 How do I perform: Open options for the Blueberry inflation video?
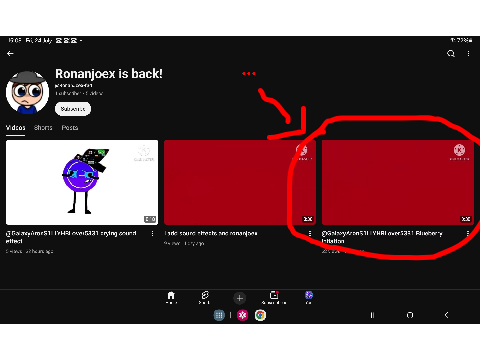click(468, 234)
